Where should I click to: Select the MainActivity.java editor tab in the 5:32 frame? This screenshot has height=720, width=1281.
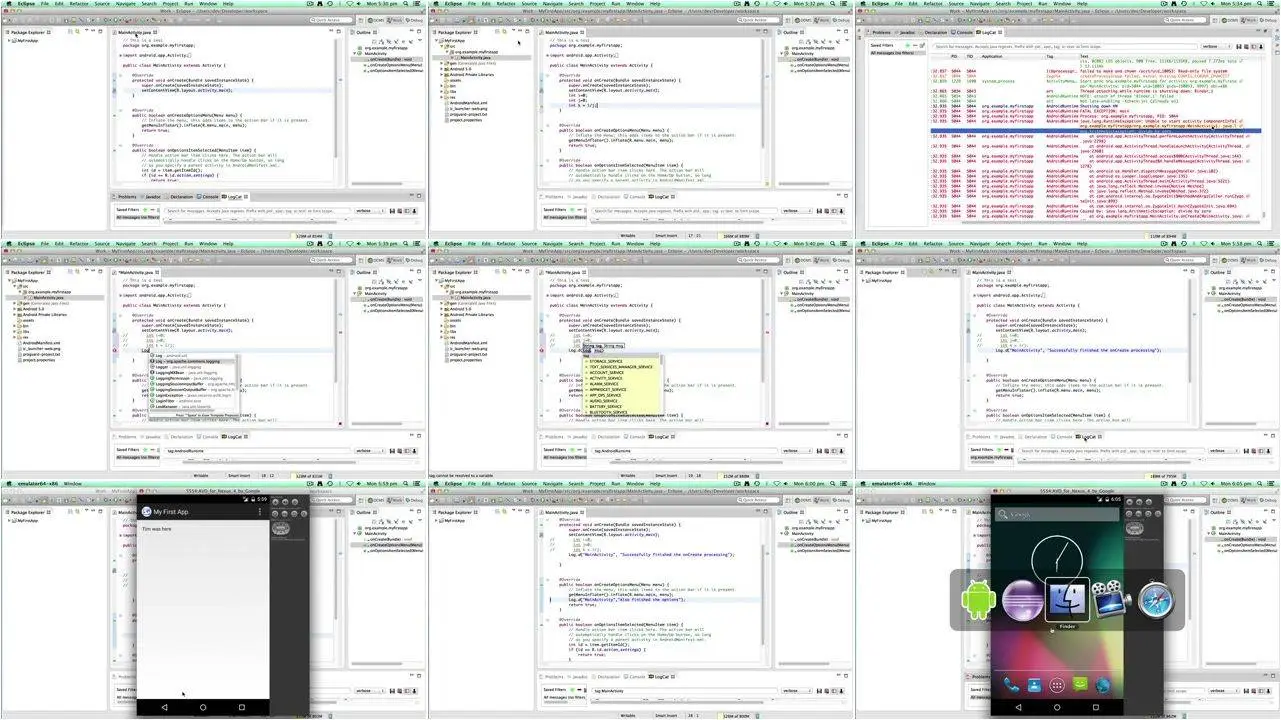click(562, 33)
